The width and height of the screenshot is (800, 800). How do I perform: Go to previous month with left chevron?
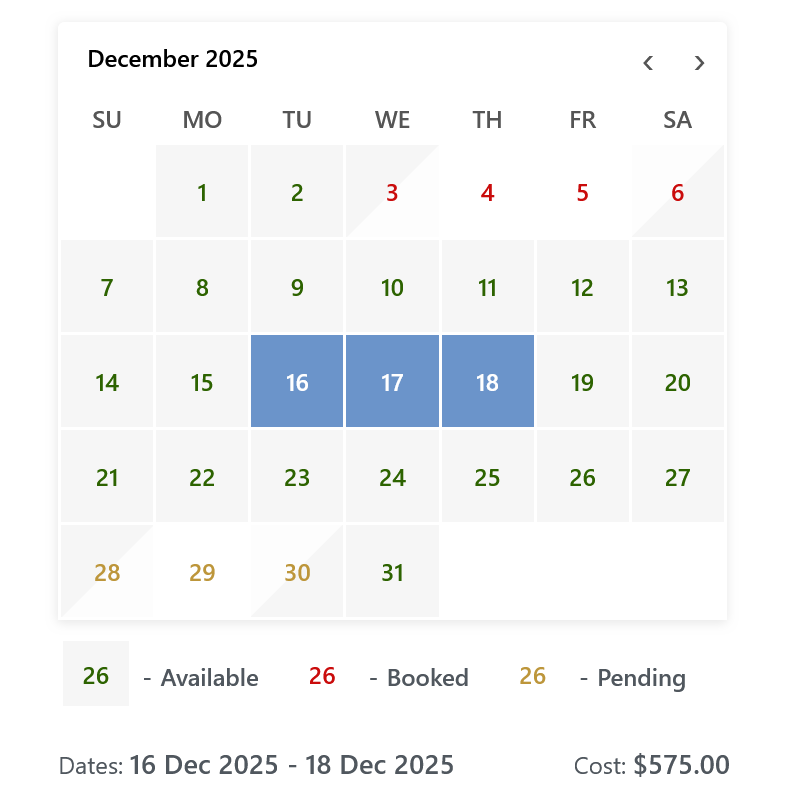point(648,63)
